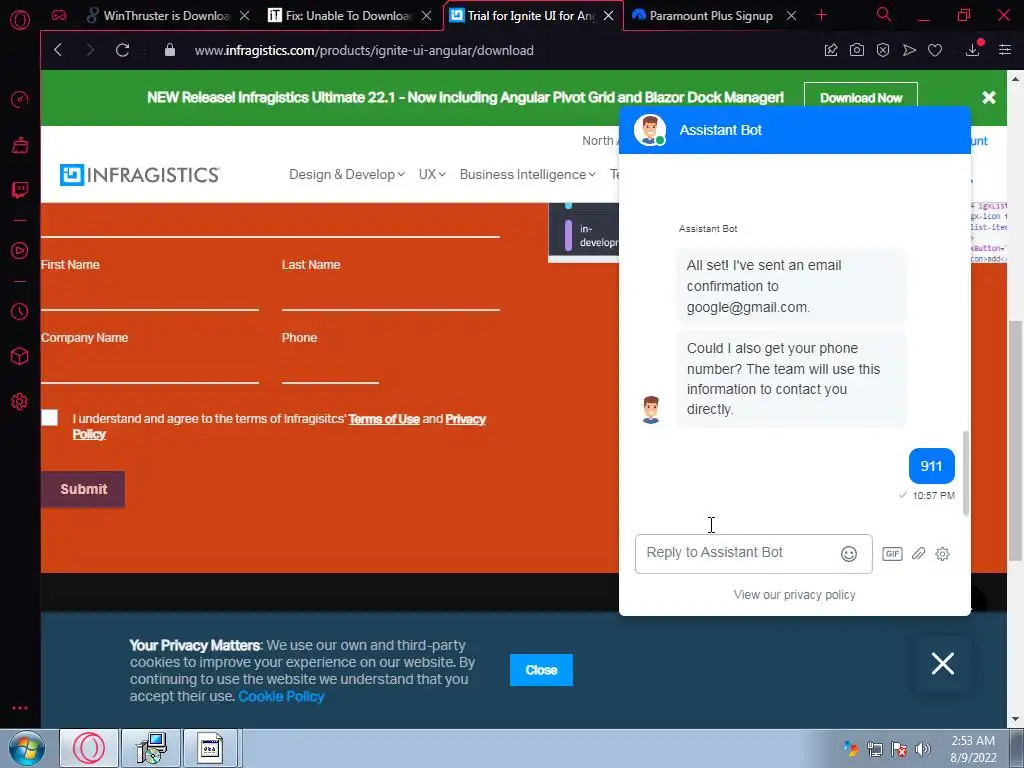Screen dimensions: 1024x768
Task: Click the Infragistics logo
Action: click(140, 175)
